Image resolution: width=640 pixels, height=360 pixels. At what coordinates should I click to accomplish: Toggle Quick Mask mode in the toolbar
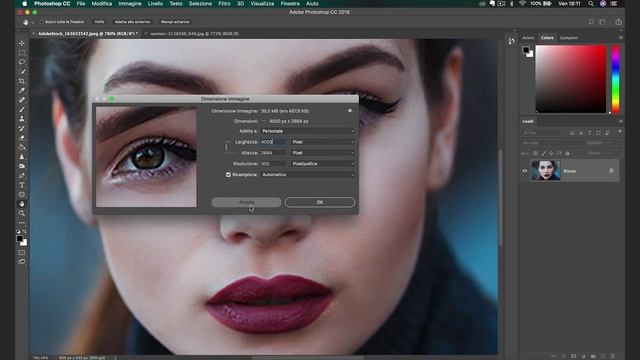pos(22,253)
